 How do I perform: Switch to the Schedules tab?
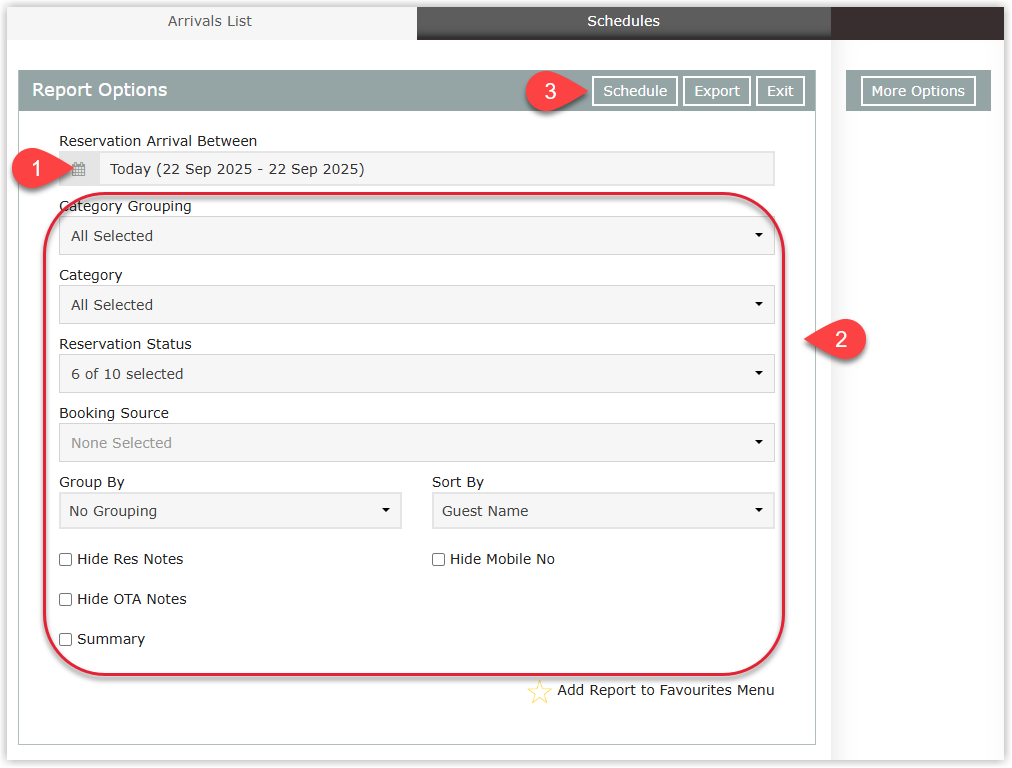point(623,21)
